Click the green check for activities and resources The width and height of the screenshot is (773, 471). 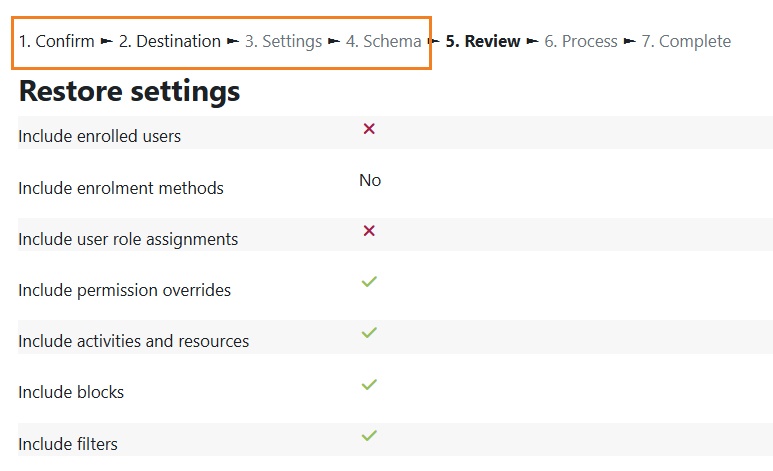(x=369, y=332)
